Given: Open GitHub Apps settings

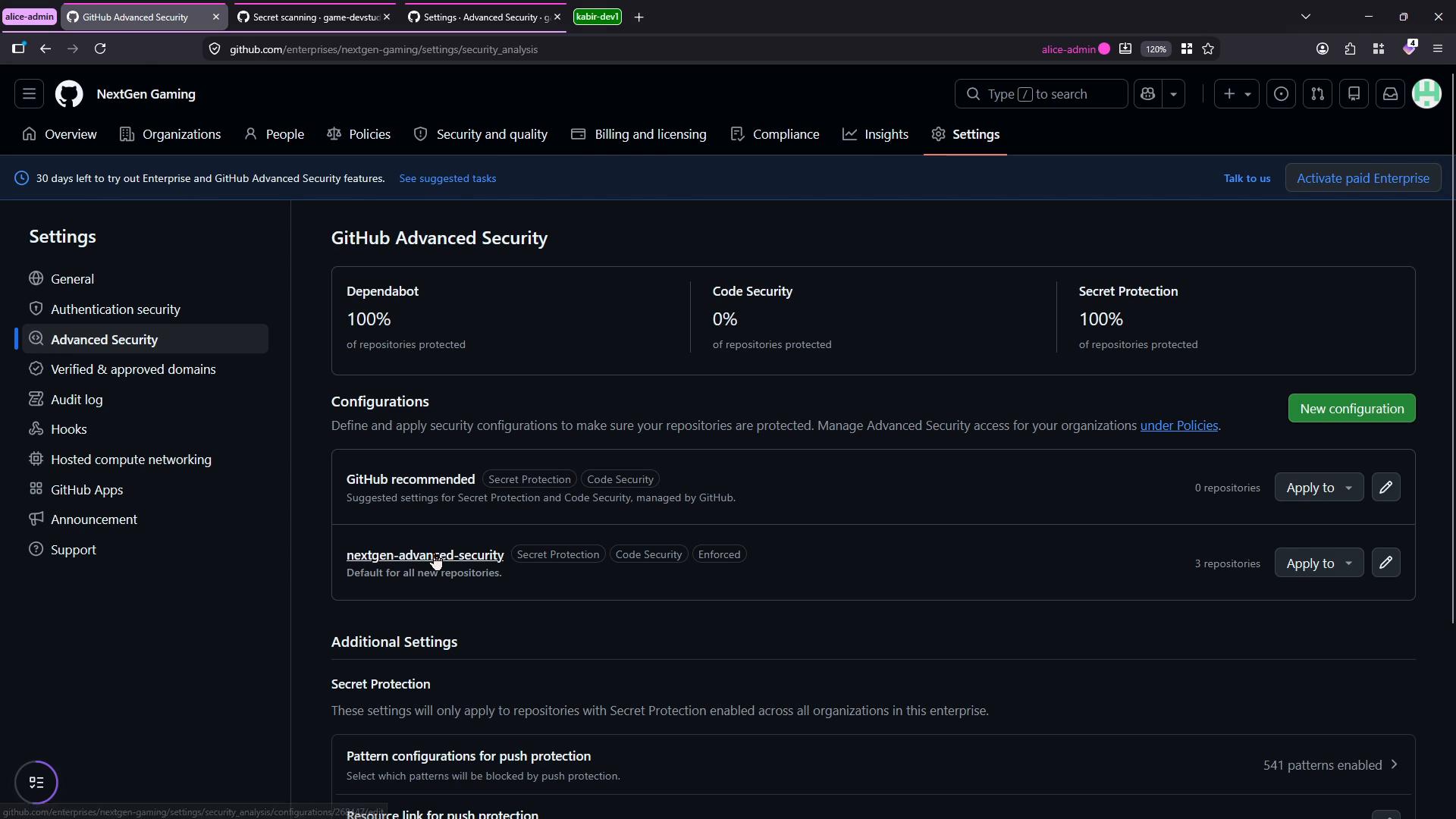Looking at the screenshot, I should point(145,490).
